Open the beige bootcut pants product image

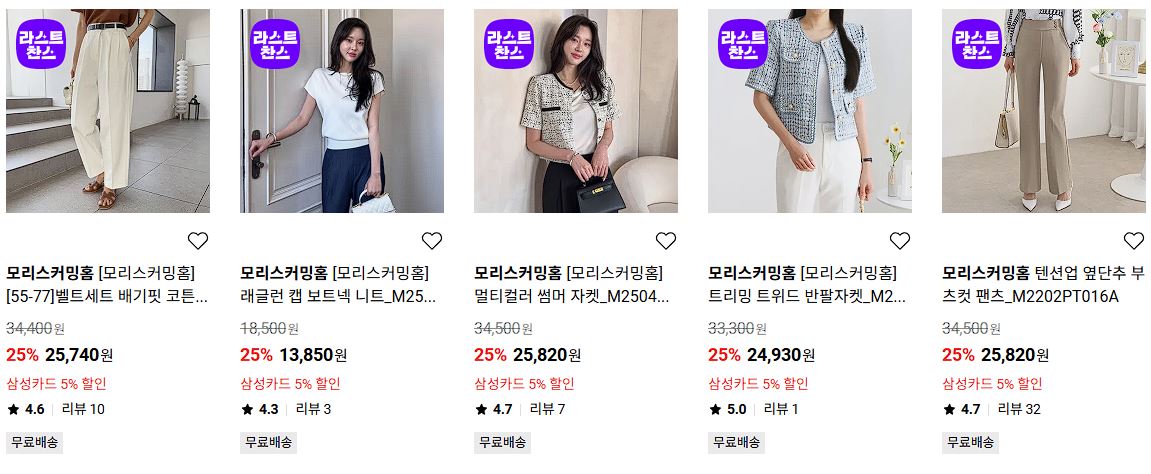click(x=1044, y=111)
